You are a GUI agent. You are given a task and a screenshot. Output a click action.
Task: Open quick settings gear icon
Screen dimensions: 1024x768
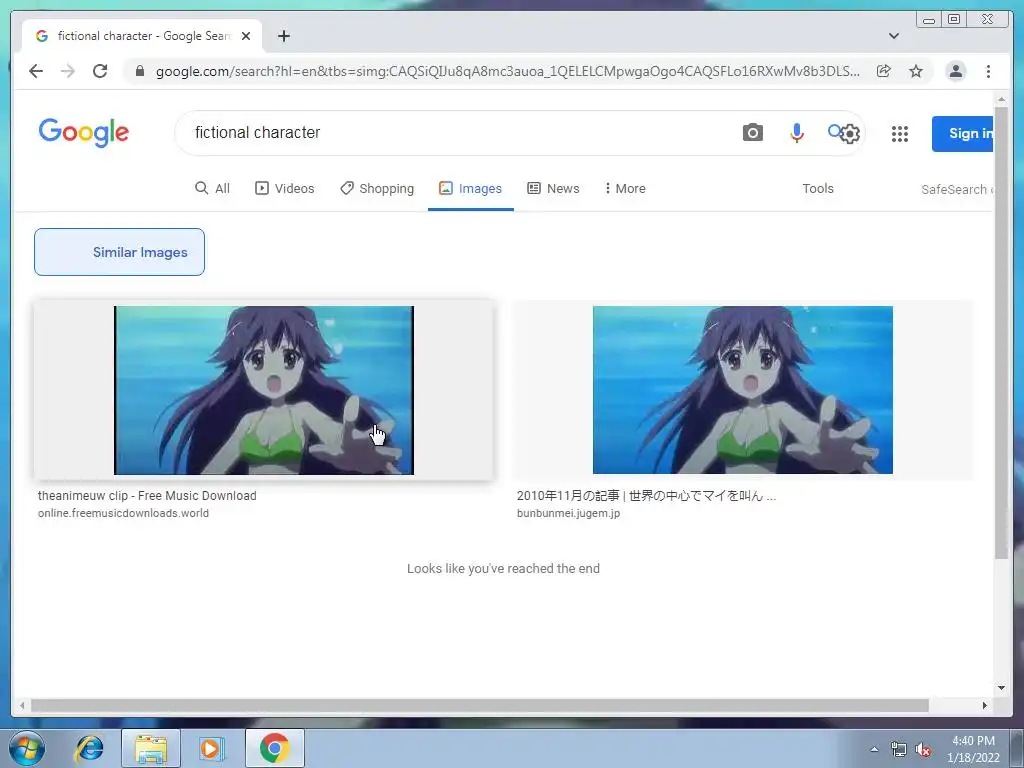(x=850, y=134)
